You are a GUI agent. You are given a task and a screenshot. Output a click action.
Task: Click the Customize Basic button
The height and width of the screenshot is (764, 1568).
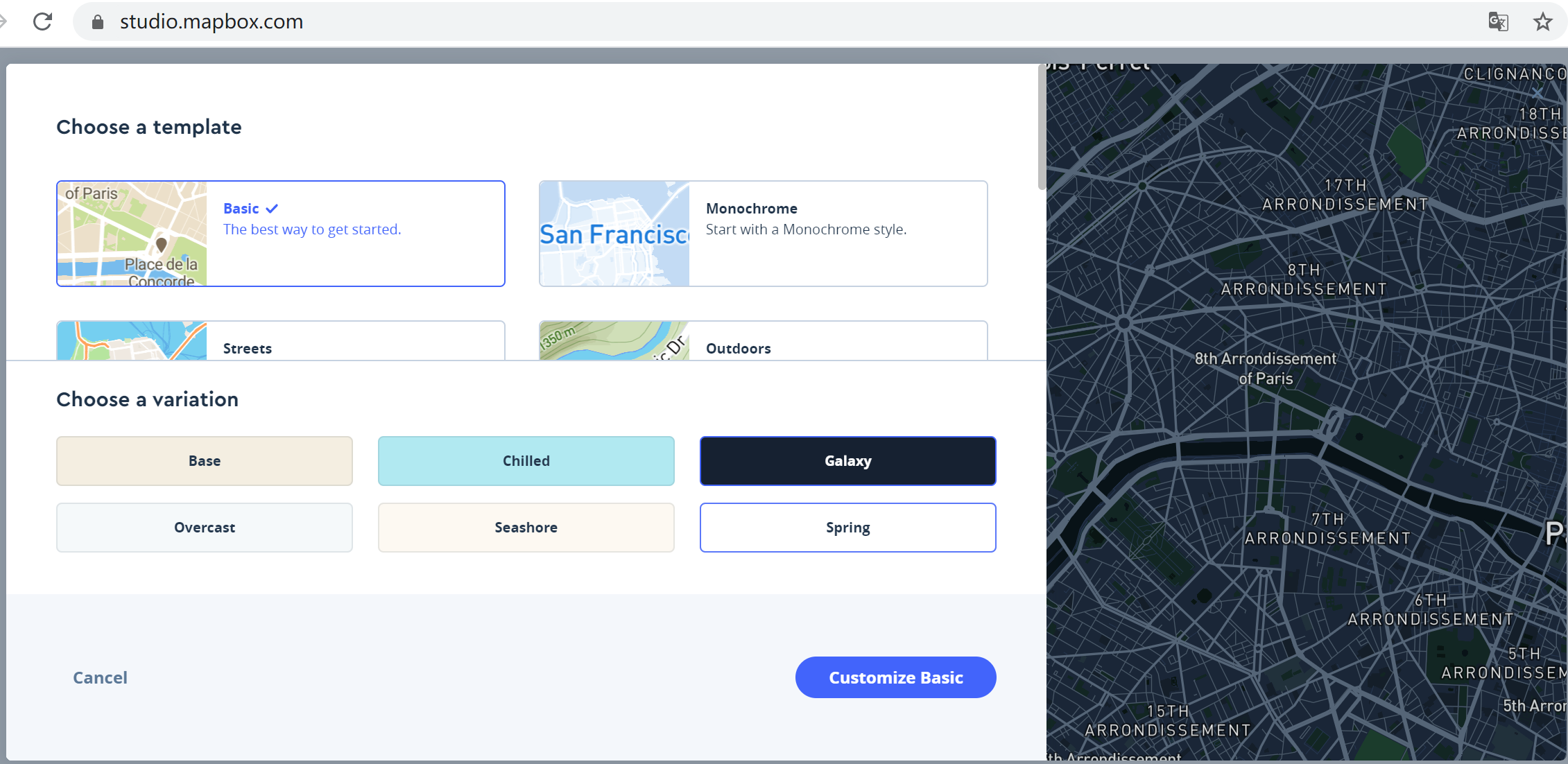[x=895, y=677]
